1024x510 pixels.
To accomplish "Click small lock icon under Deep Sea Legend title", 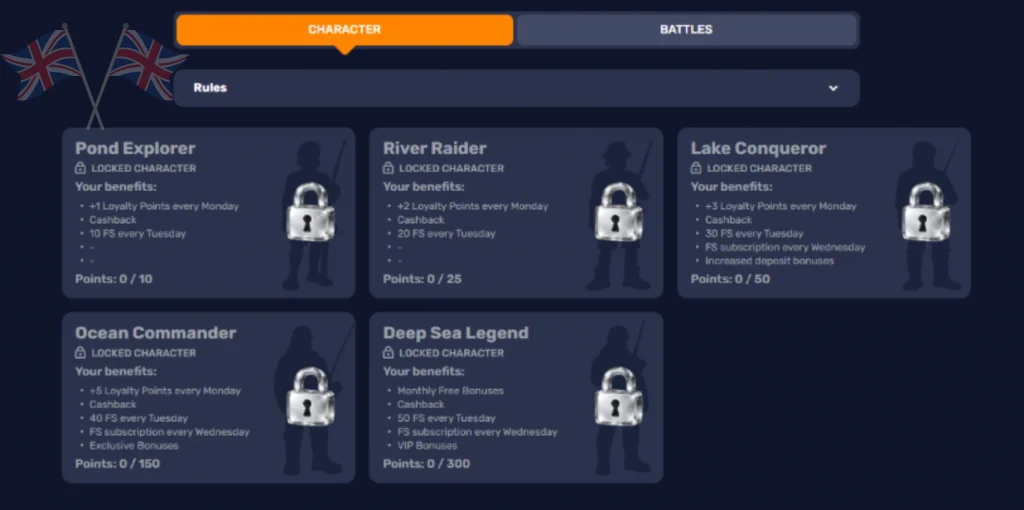I will (x=388, y=353).
